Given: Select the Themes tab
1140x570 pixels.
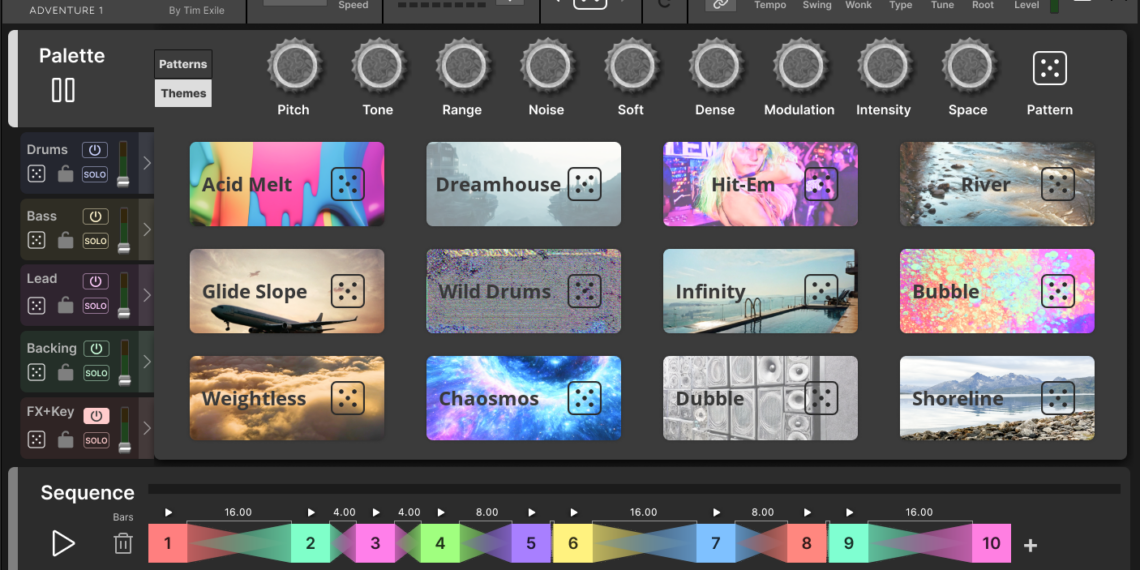Looking at the screenshot, I should point(183,93).
